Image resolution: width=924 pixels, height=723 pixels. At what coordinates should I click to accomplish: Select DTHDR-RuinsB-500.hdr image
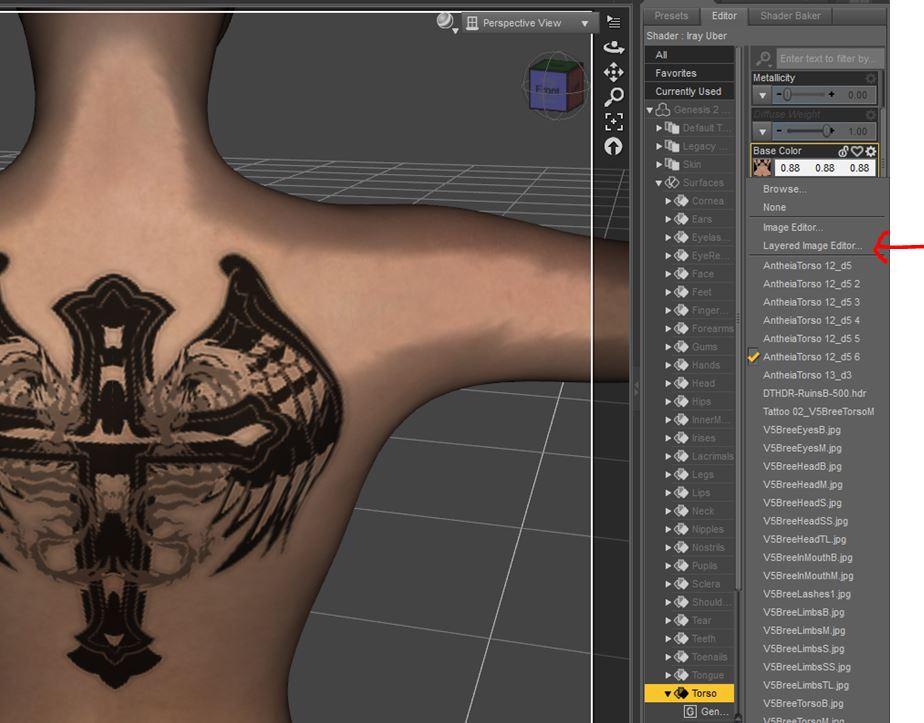point(816,394)
